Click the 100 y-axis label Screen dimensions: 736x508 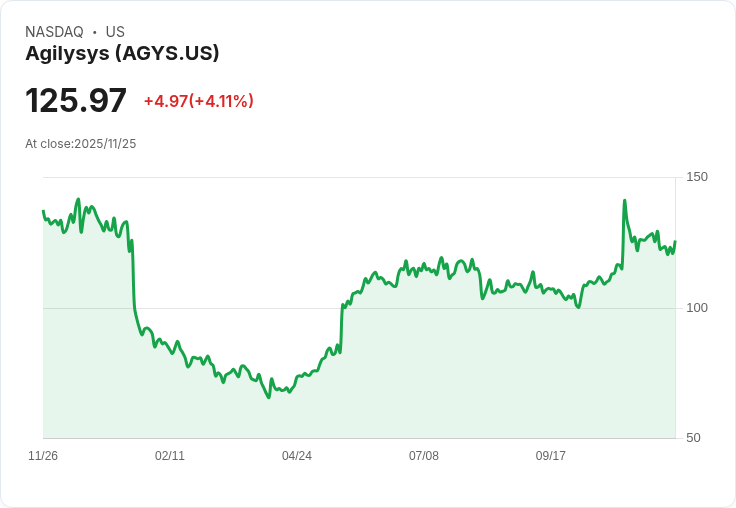pyautogui.click(x=696, y=308)
